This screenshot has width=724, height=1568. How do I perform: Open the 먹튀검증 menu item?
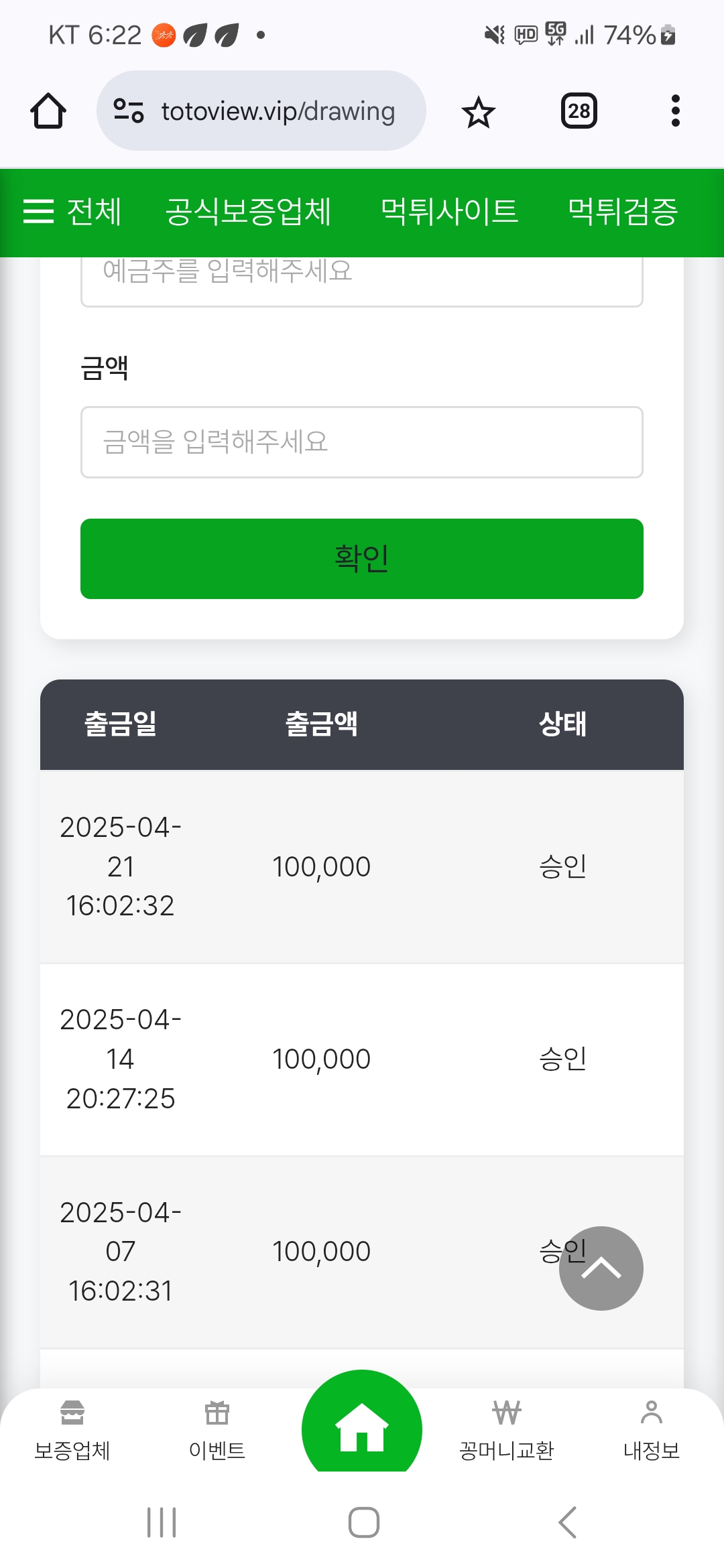click(623, 212)
